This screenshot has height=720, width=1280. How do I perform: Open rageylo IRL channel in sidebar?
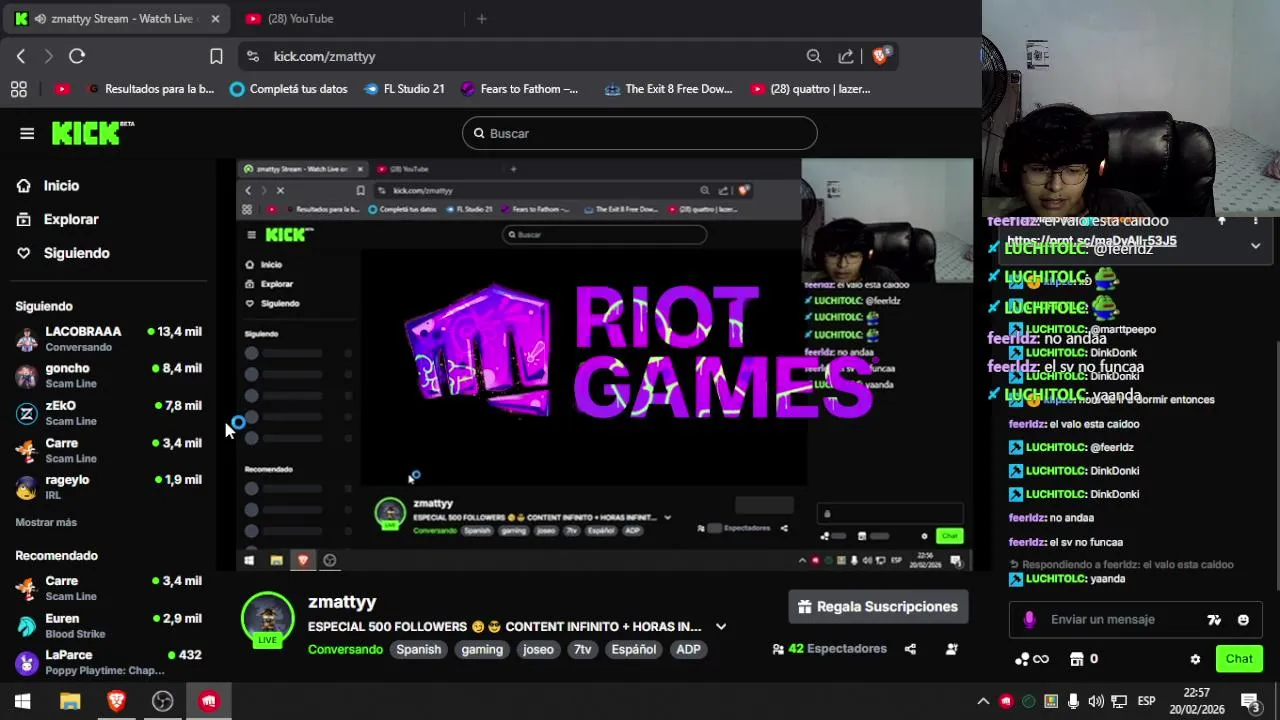[x=108, y=488]
